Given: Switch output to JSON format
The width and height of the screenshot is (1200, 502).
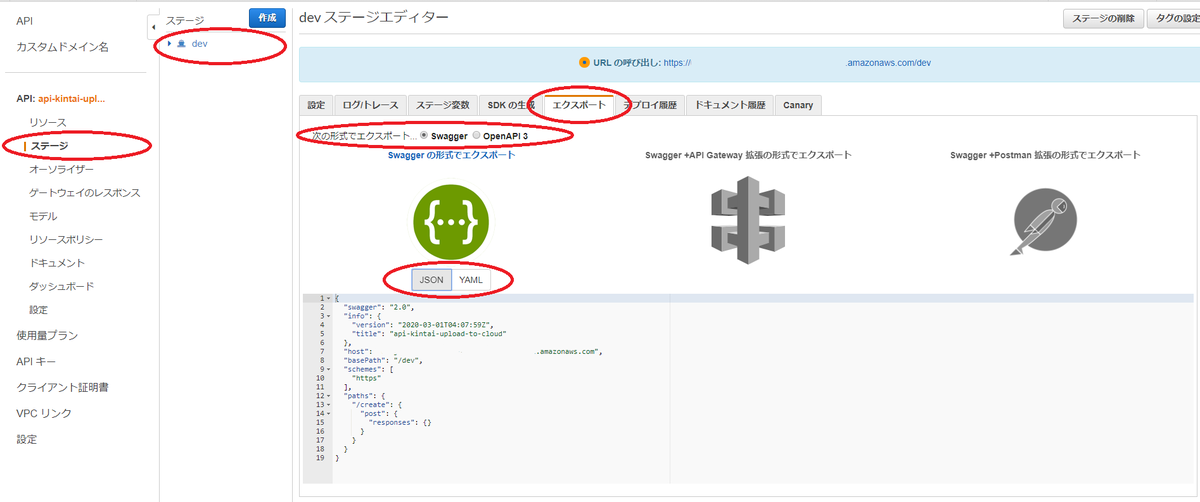Looking at the screenshot, I should (x=431, y=280).
